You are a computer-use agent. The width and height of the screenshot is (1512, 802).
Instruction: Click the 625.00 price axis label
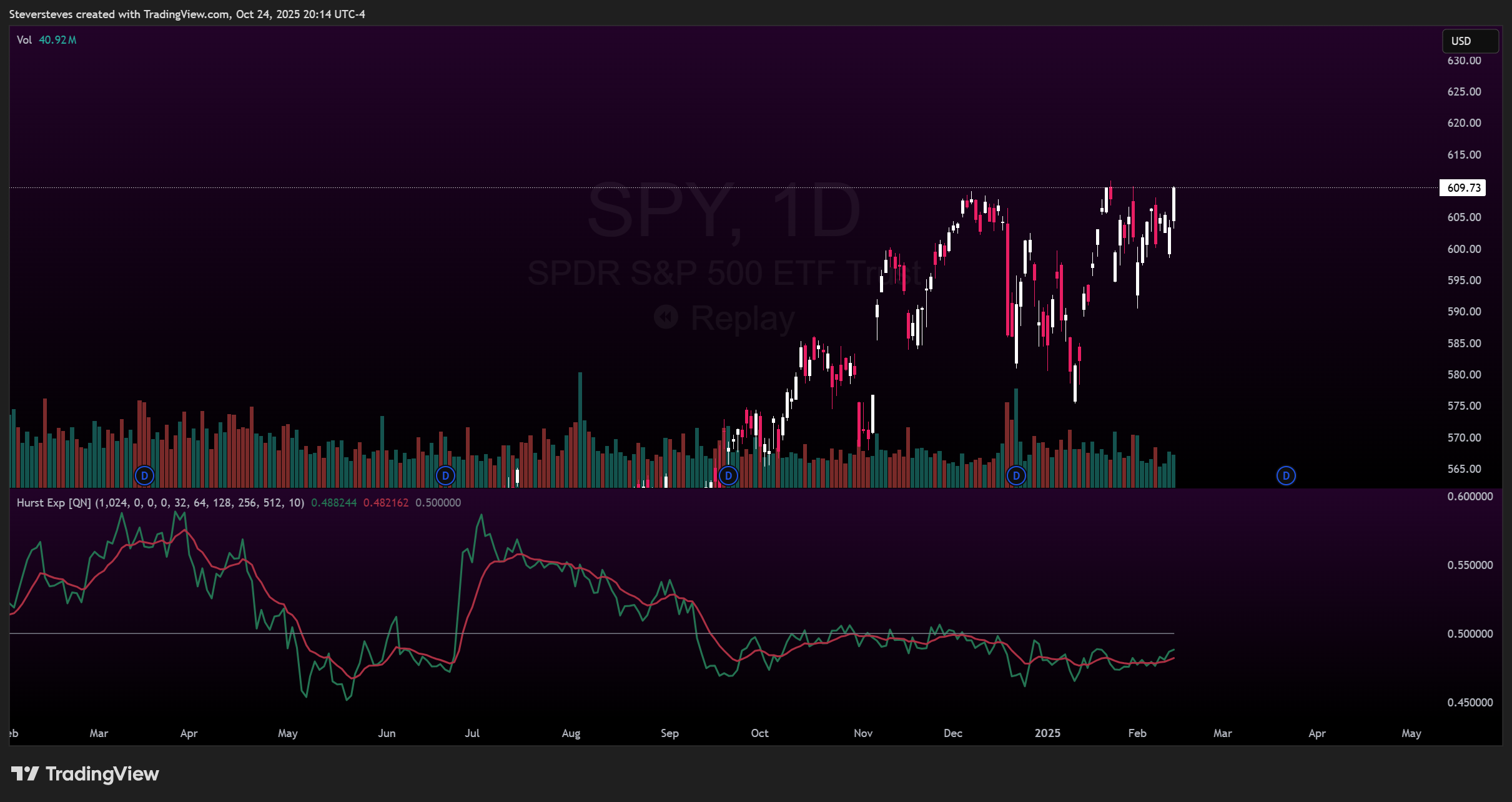coord(1464,92)
